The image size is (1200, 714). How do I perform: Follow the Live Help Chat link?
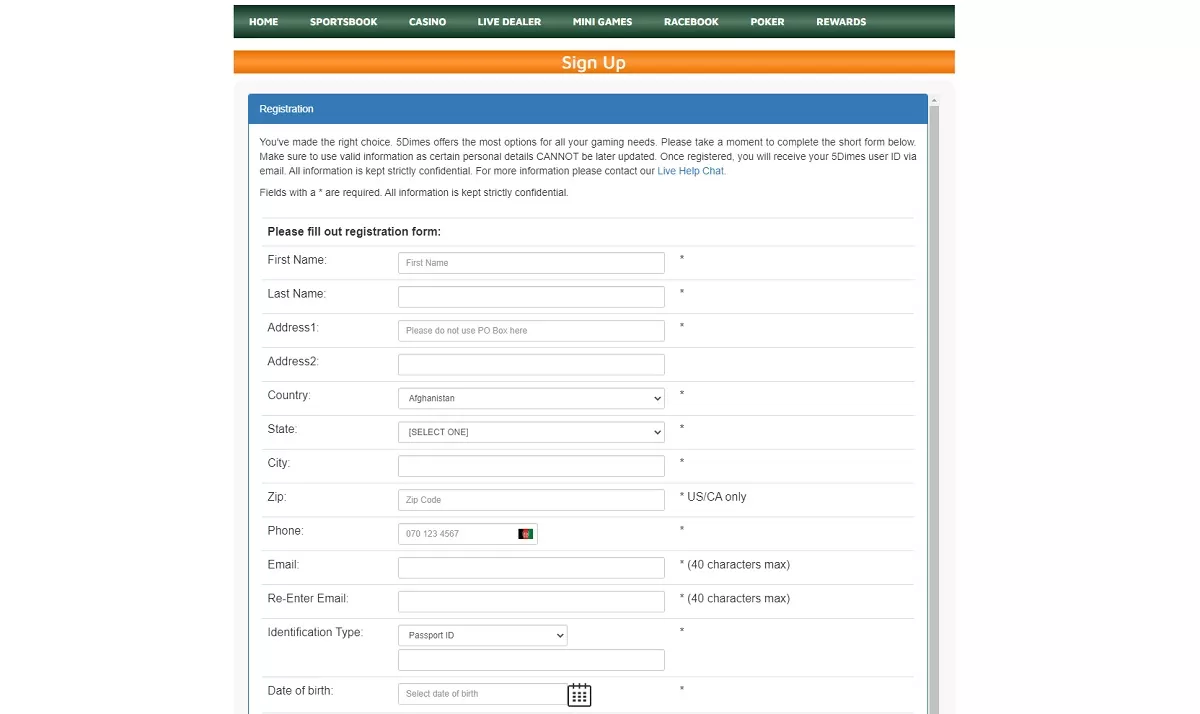click(x=691, y=171)
